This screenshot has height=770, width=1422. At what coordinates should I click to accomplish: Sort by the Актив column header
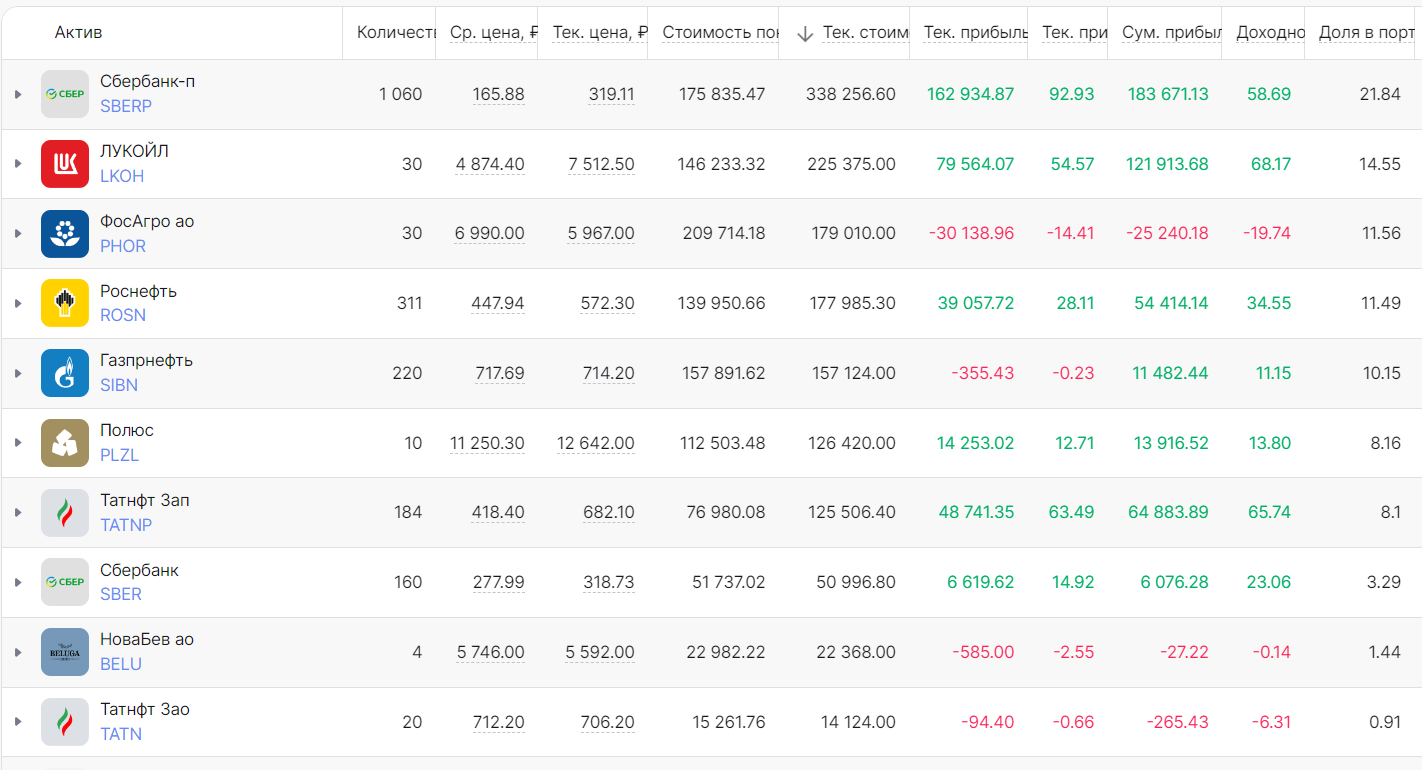78,33
